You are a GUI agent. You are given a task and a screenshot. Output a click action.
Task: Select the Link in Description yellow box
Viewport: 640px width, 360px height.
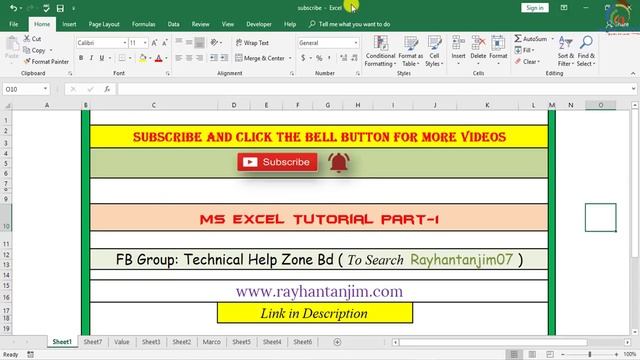315,313
